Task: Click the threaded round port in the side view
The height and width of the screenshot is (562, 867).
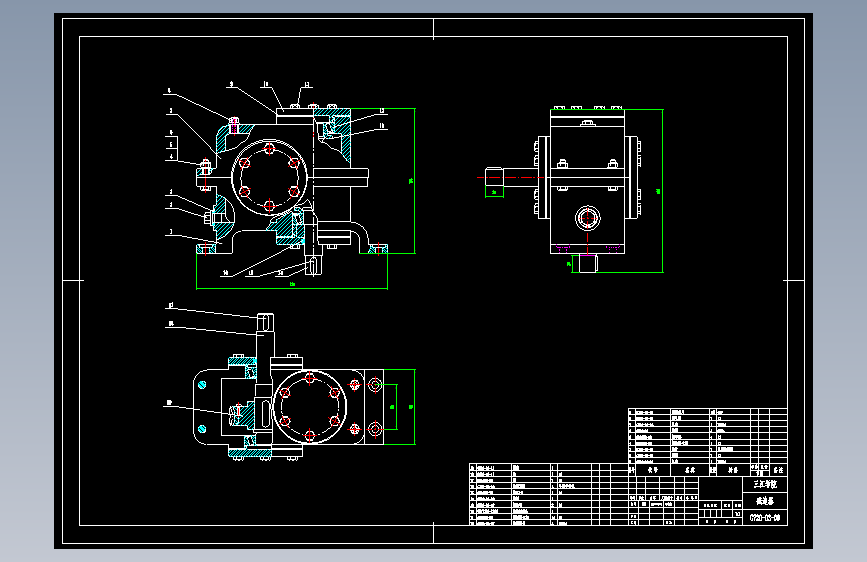Action: click(588, 217)
